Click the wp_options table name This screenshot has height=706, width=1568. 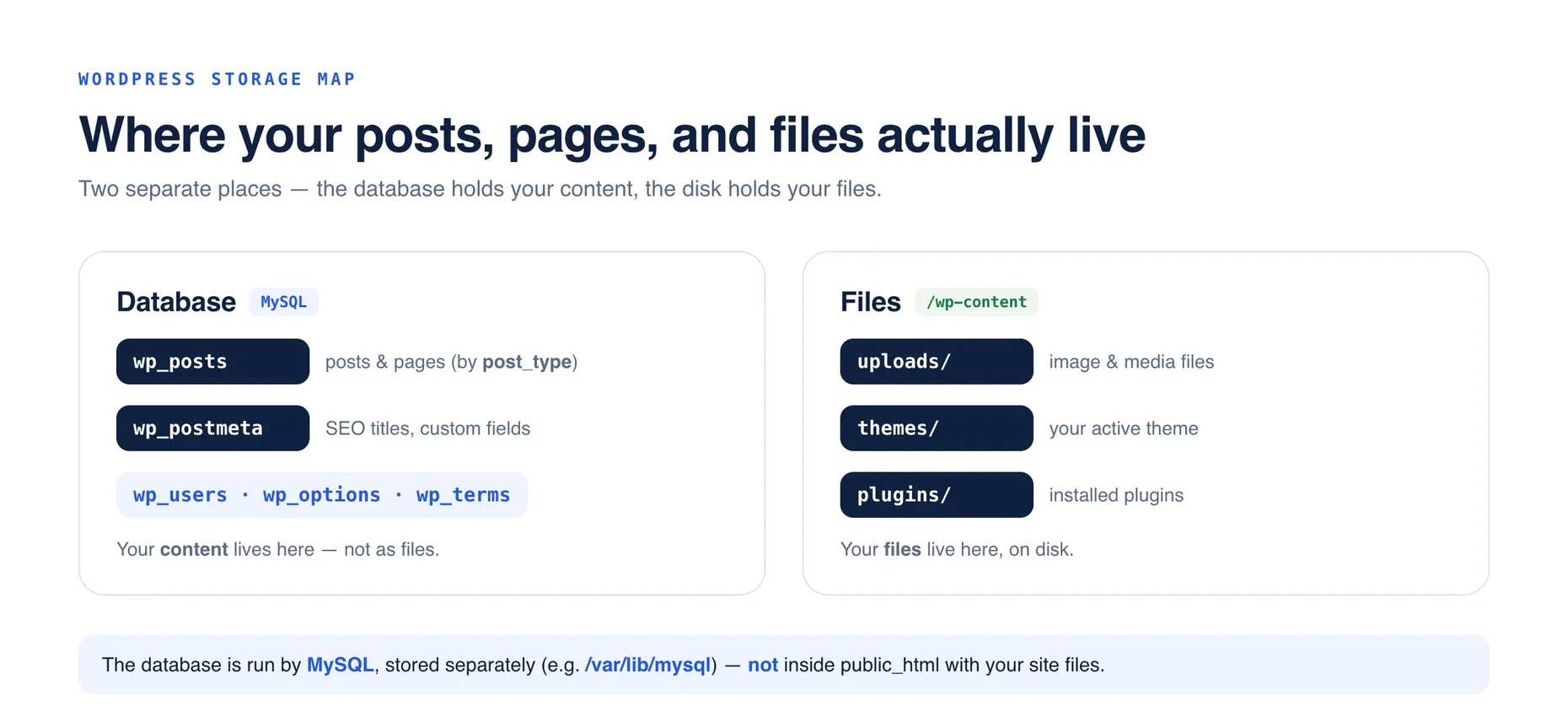[321, 495]
